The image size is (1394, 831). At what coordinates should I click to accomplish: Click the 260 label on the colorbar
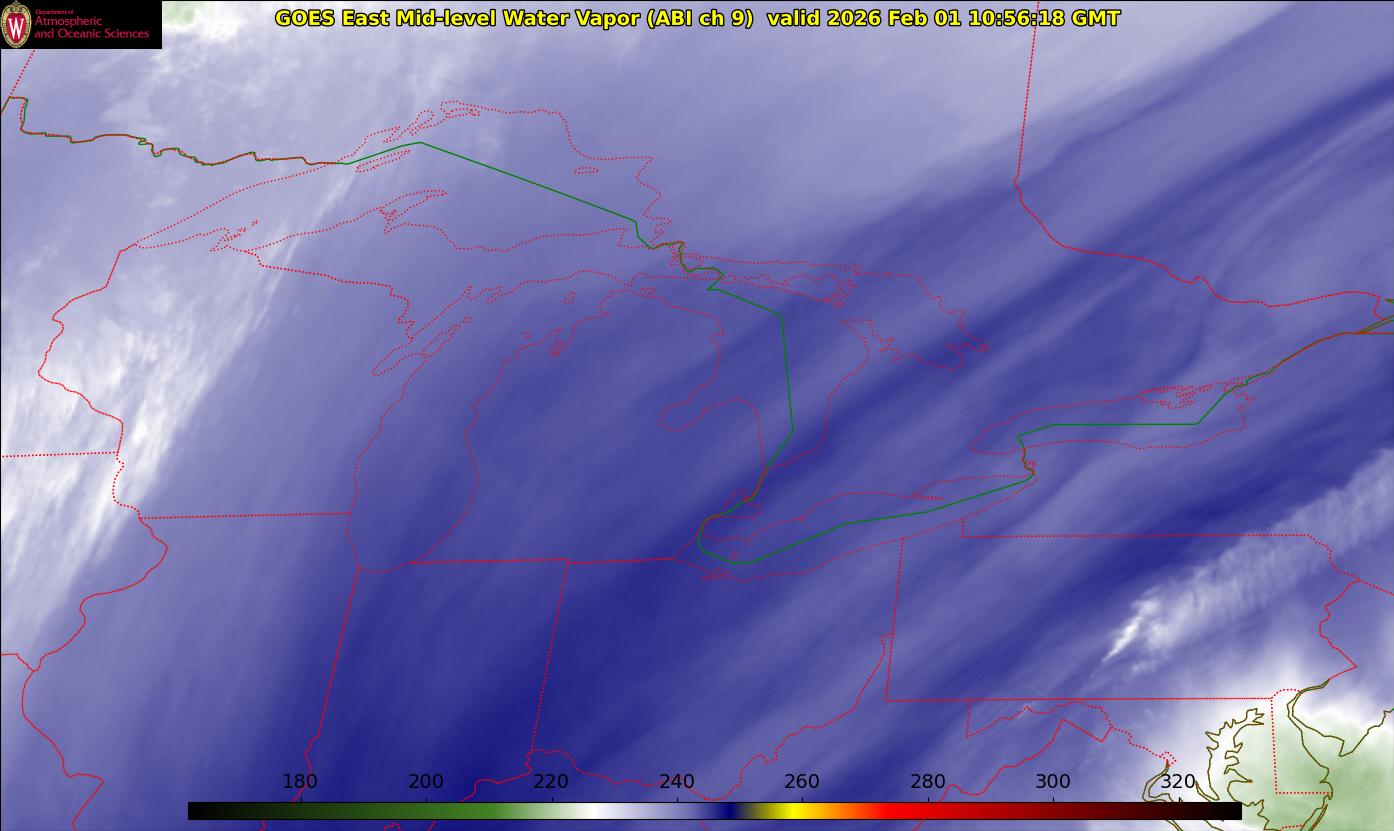[x=802, y=782]
